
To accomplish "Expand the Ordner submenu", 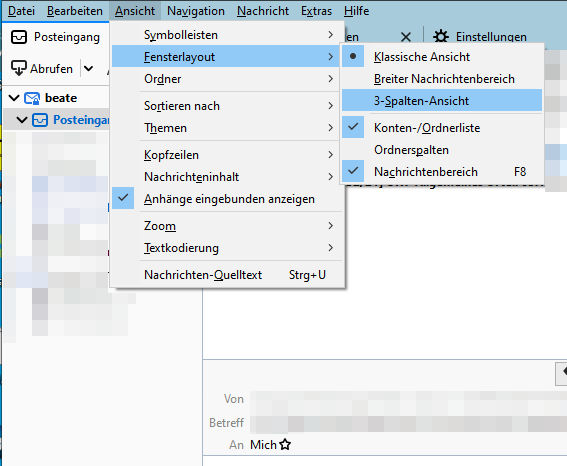I will (227, 78).
